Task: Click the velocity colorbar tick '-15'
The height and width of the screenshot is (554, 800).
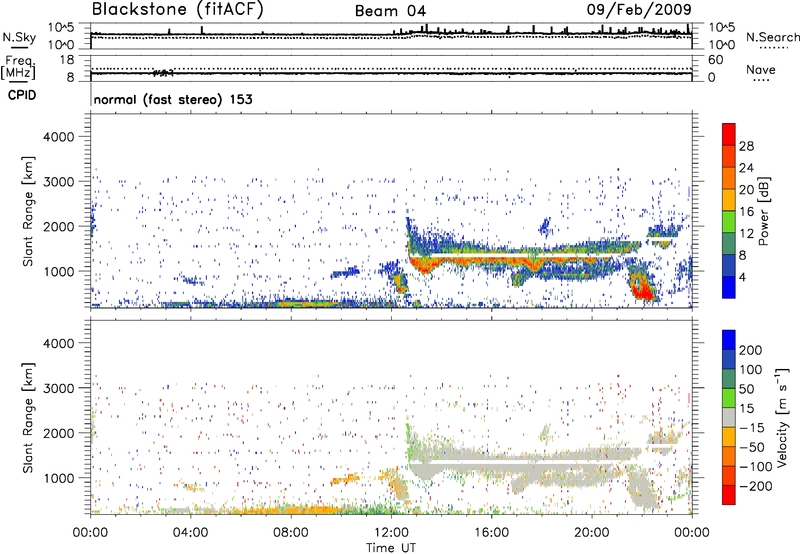Action: 752,428
